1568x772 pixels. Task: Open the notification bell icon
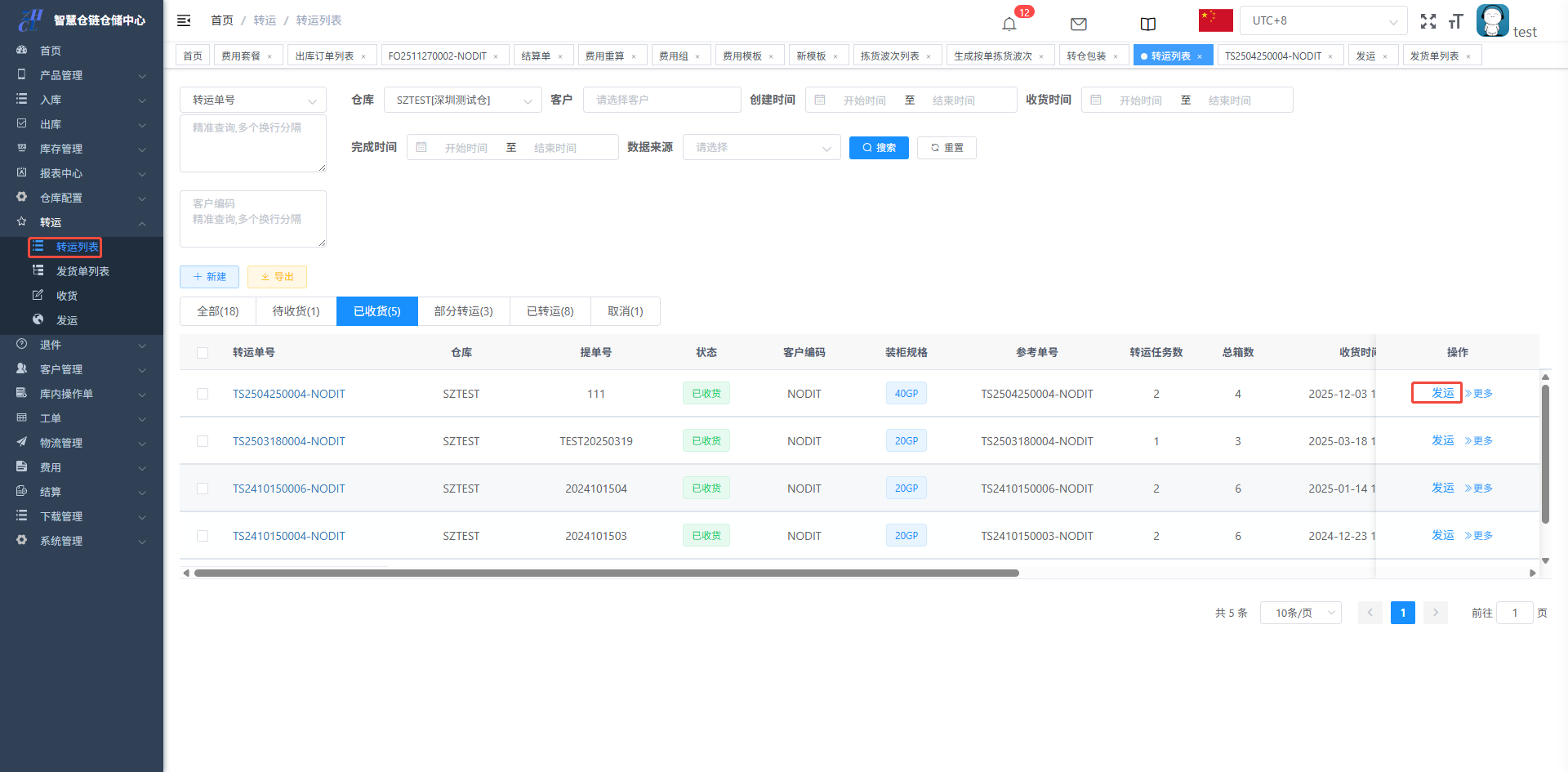(x=1009, y=24)
